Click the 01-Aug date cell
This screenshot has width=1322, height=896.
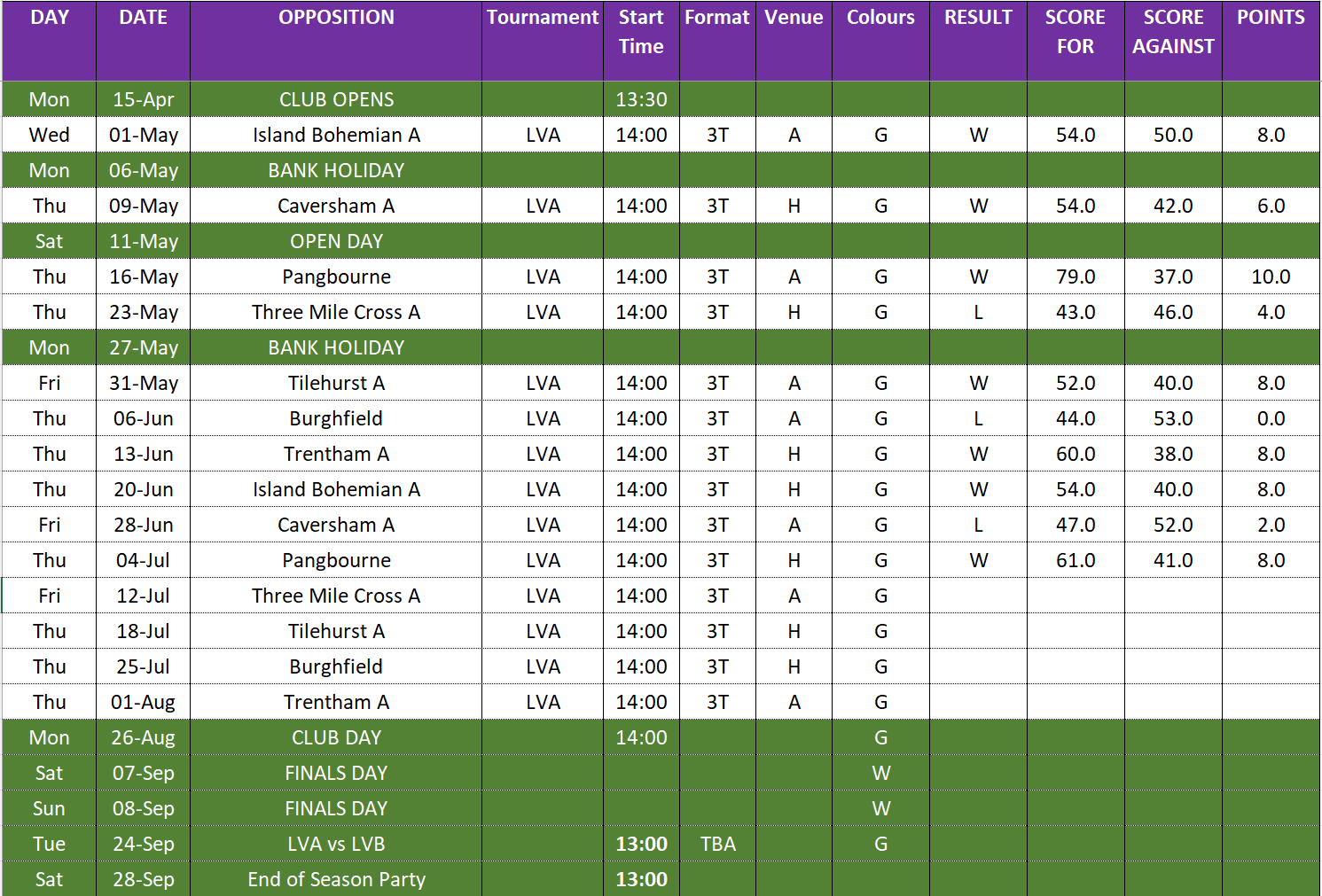pos(143,702)
